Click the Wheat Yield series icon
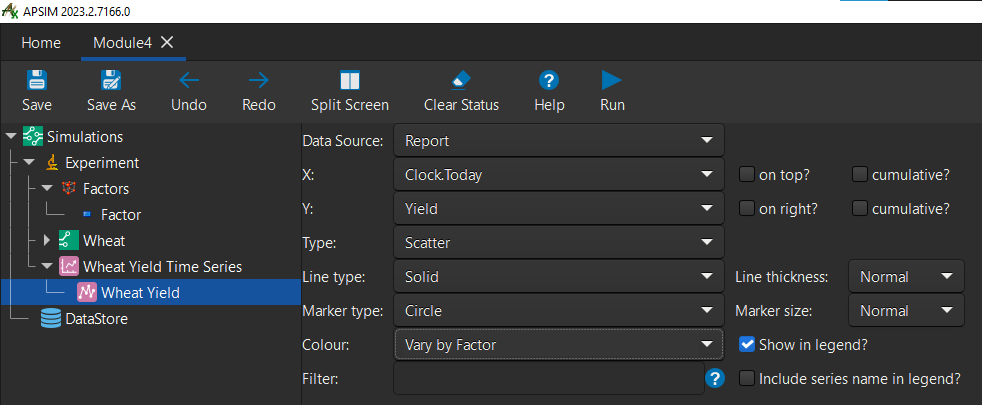 click(86, 292)
